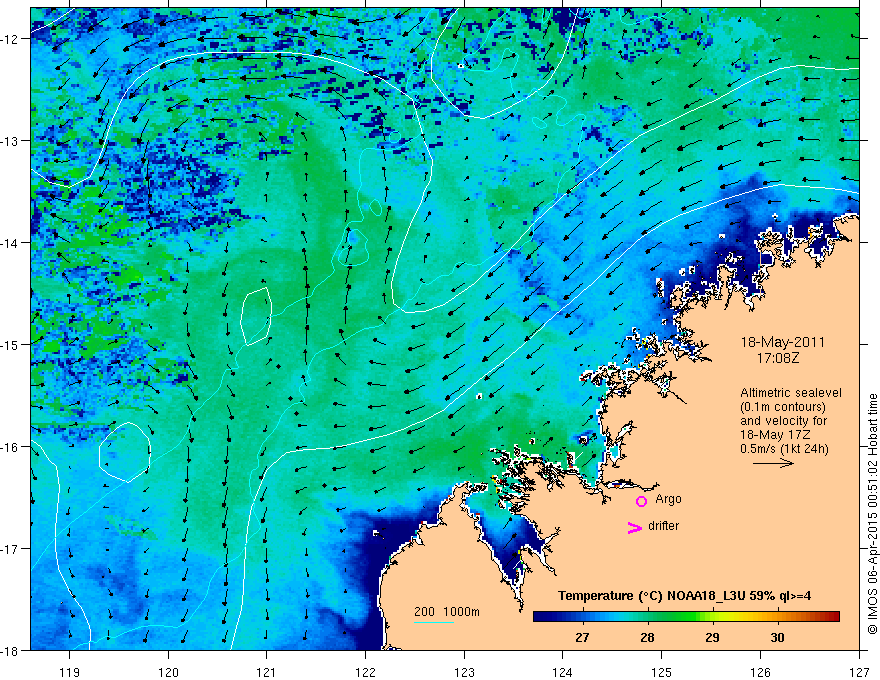This screenshot has width=880, height=680.
Task: Click longitude axis label 126
Action: (x=760, y=672)
